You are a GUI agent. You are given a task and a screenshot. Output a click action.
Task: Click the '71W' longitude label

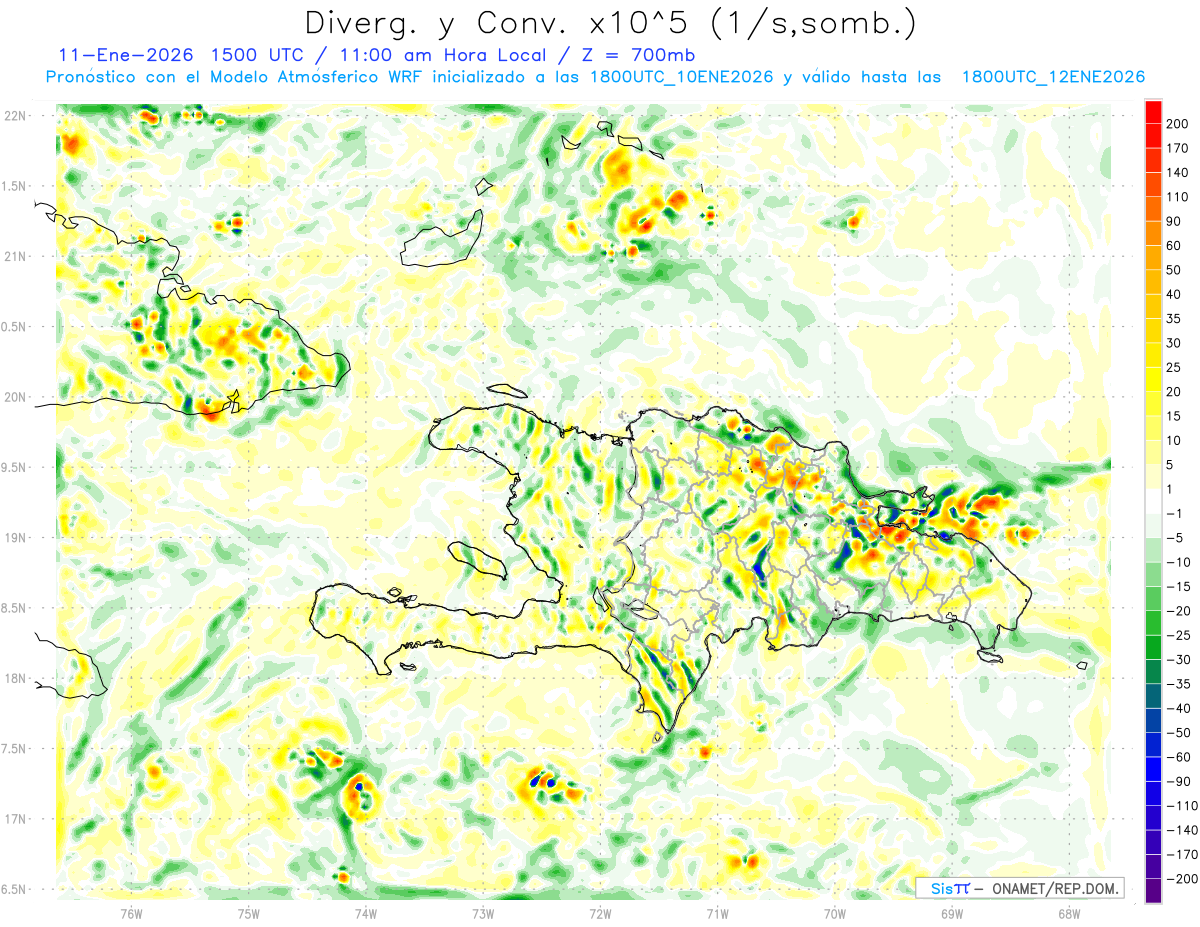pyautogui.click(x=718, y=912)
